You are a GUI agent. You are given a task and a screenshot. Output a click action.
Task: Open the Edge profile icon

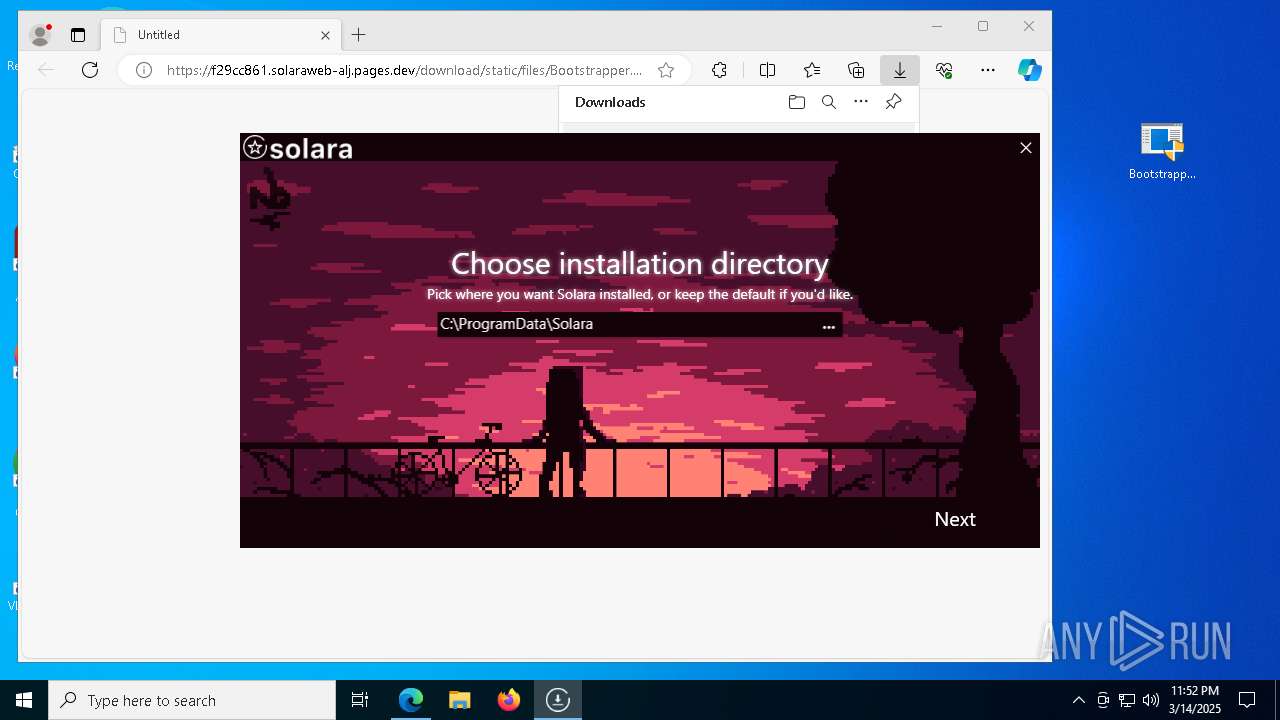coord(41,35)
